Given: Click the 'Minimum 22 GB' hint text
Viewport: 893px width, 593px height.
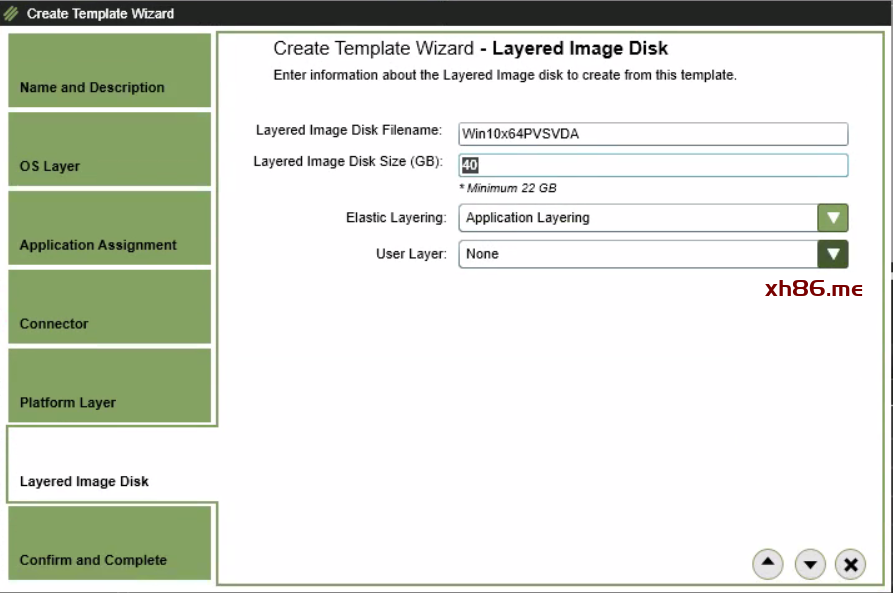Looking at the screenshot, I should tap(508, 188).
